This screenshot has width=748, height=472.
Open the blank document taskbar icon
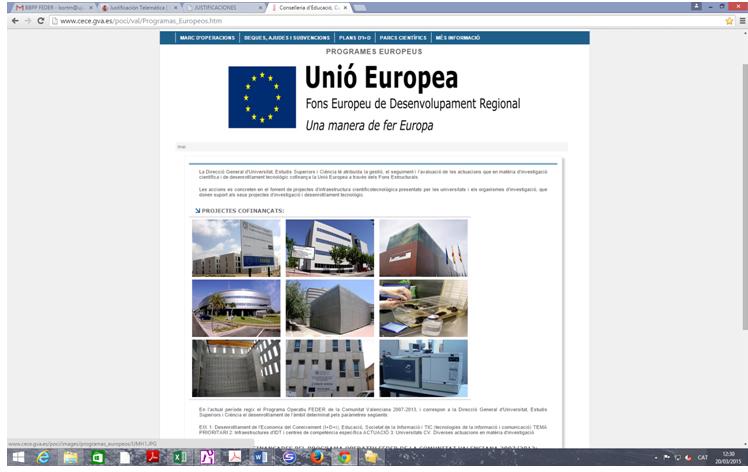point(125,457)
